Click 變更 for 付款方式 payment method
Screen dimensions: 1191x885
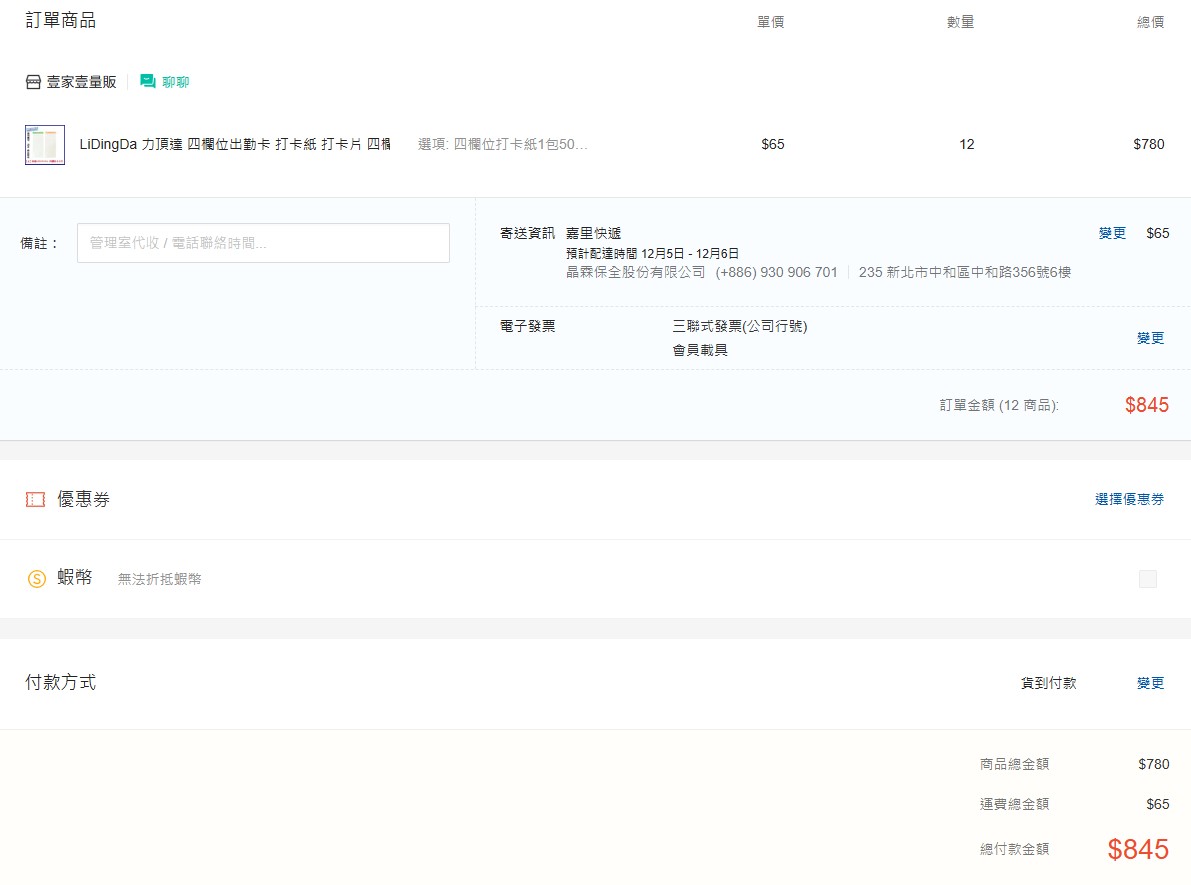pyautogui.click(x=1150, y=683)
